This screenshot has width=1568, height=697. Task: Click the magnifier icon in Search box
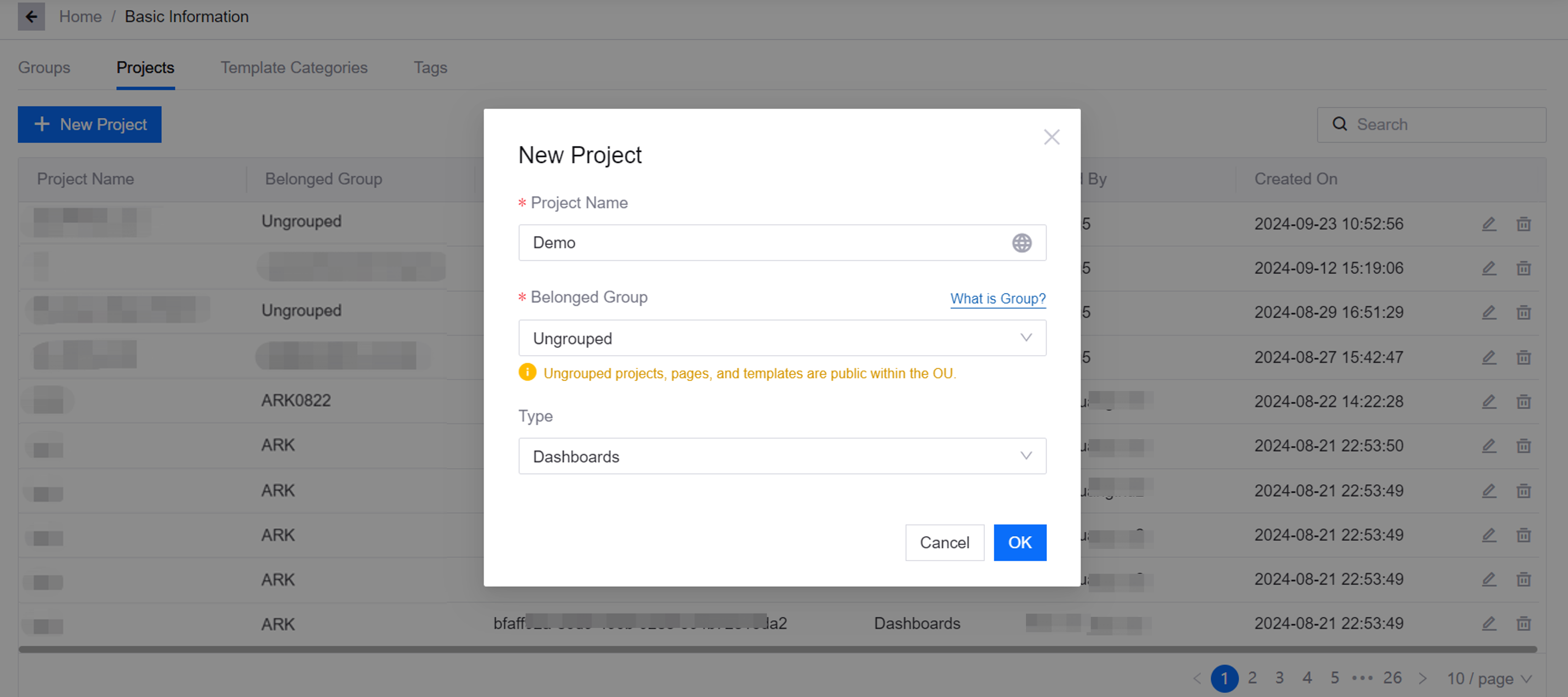pos(1339,124)
